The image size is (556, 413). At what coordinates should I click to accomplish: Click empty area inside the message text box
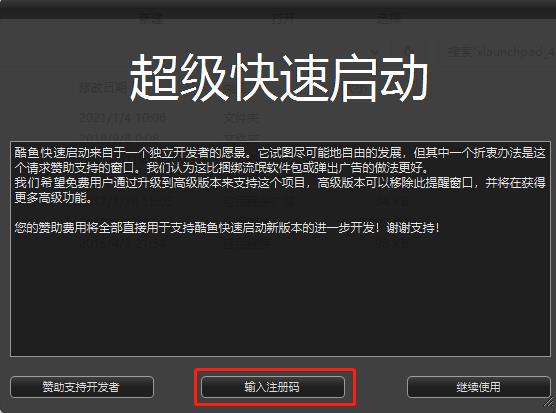tap(280, 294)
